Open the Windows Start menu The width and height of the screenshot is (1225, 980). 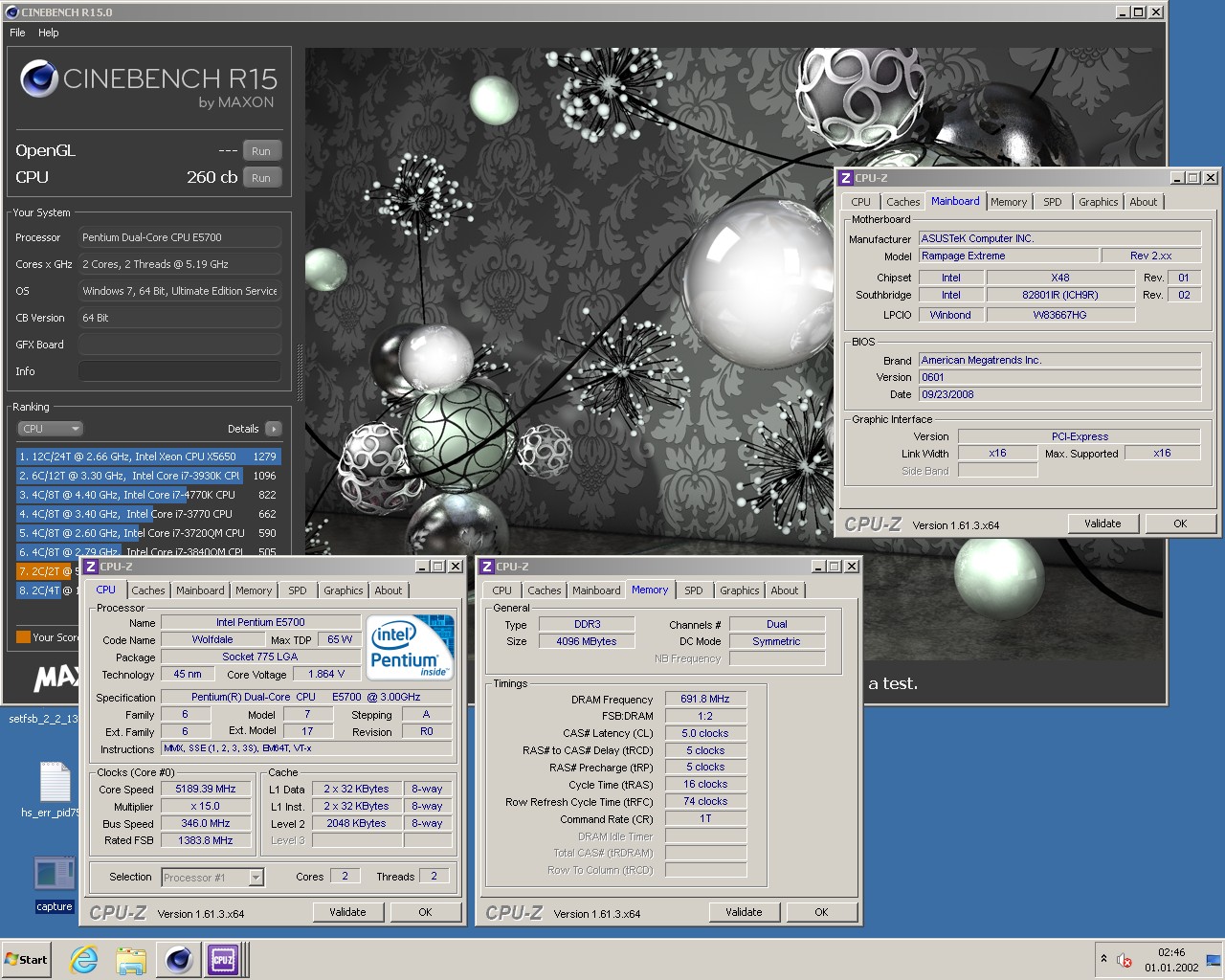[26, 960]
